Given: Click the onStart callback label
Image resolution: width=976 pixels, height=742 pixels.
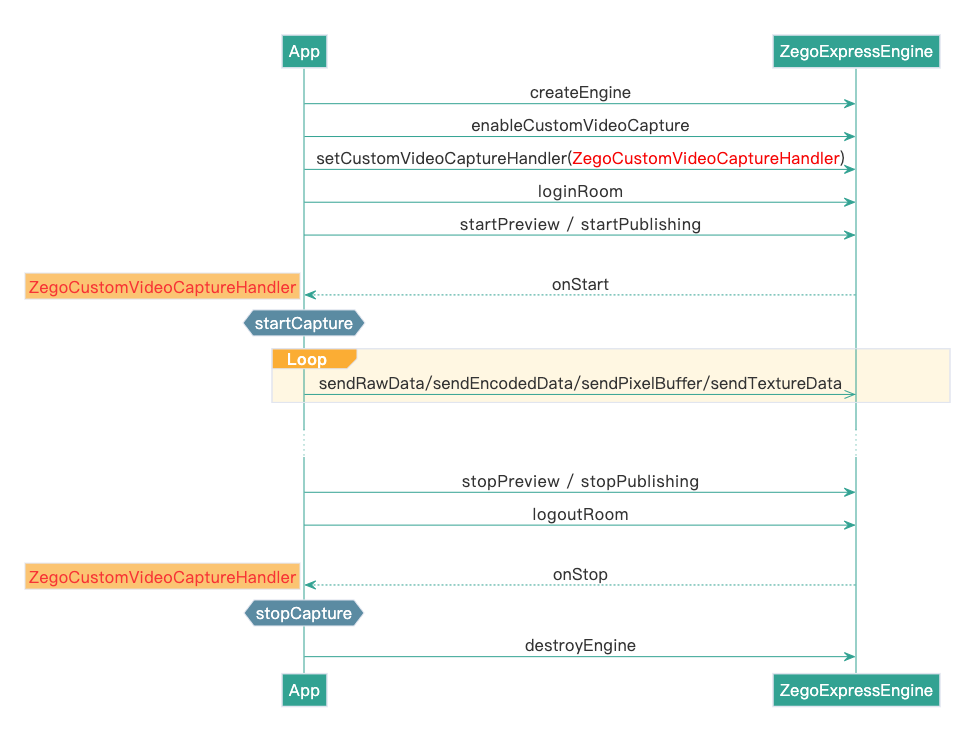Looking at the screenshot, I should click(x=580, y=285).
